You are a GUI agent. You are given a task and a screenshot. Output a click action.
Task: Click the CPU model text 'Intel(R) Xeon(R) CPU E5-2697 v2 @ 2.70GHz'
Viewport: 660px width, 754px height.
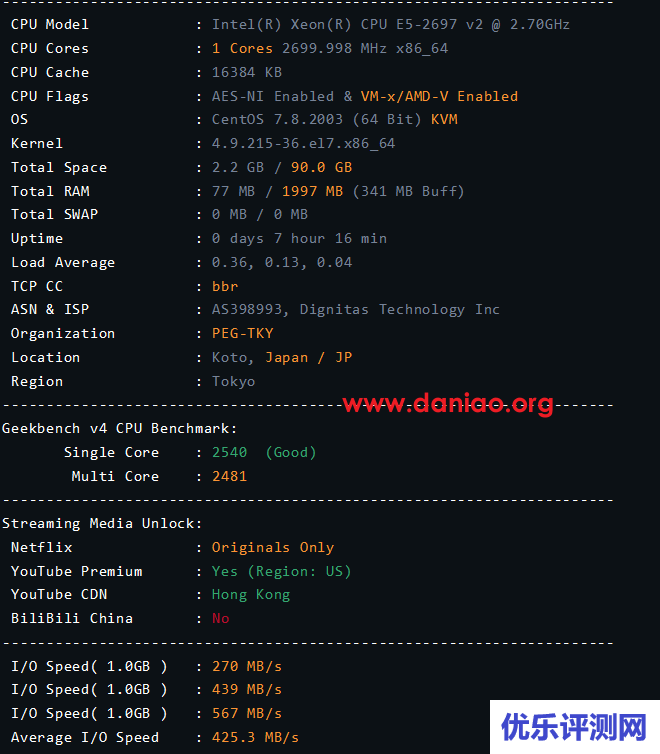pos(391,25)
